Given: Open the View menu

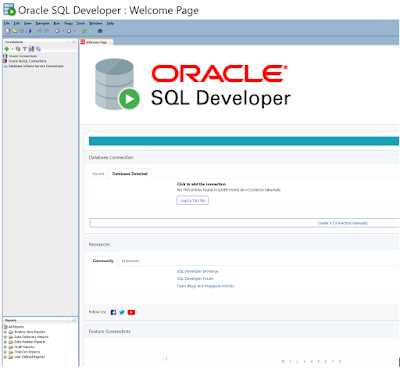Looking at the screenshot, I should pyautogui.click(x=28, y=23).
